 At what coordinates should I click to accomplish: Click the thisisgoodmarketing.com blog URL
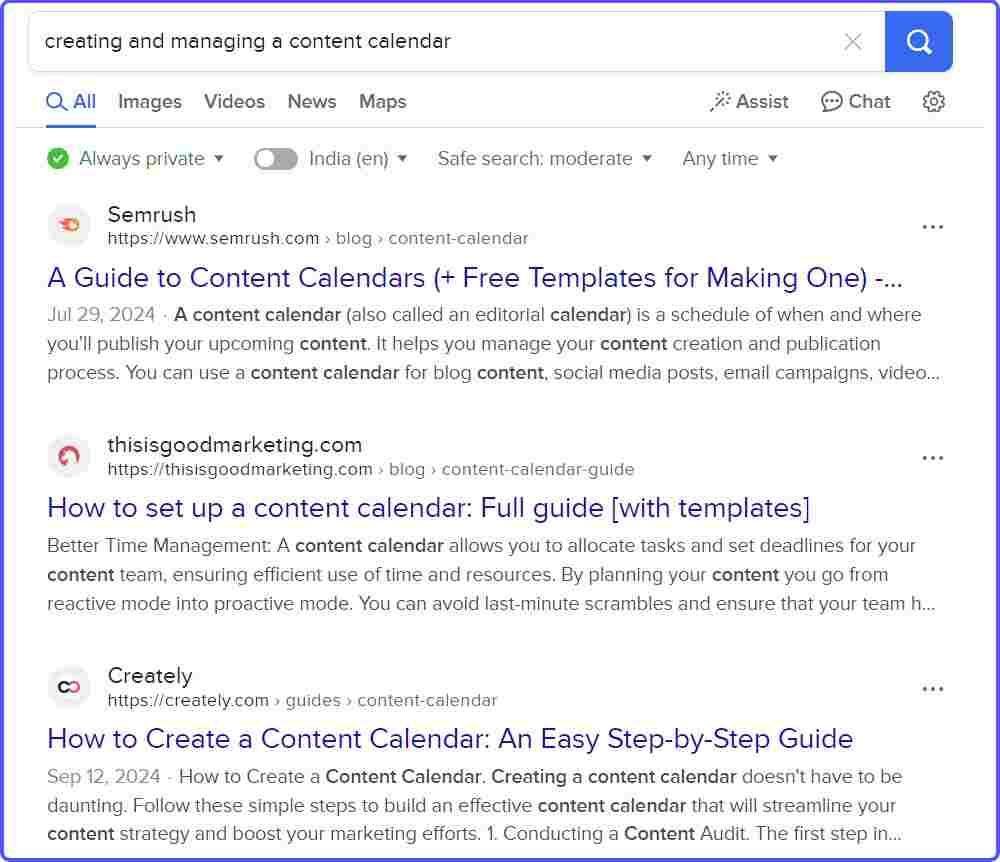tap(371, 469)
